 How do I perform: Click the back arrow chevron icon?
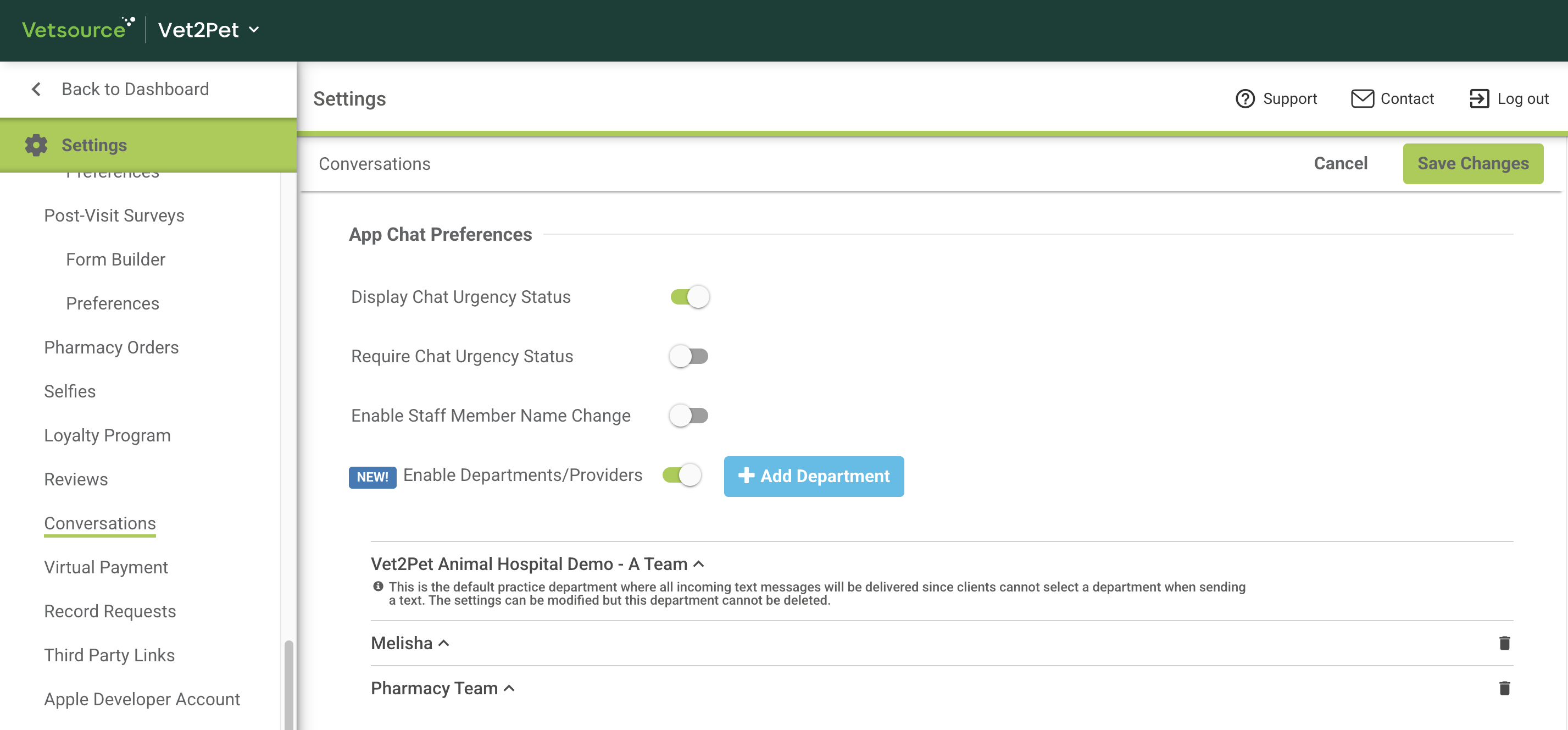(36, 90)
